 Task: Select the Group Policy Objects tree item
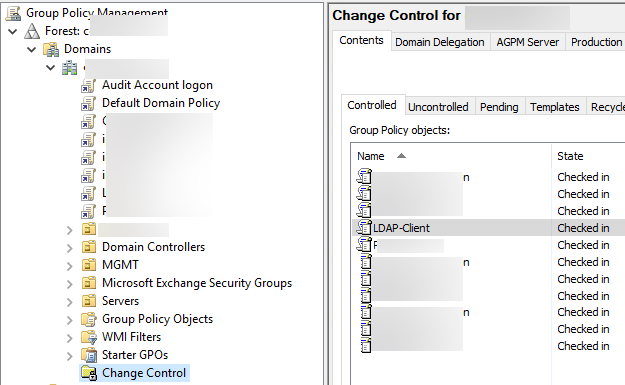(x=157, y=319)
